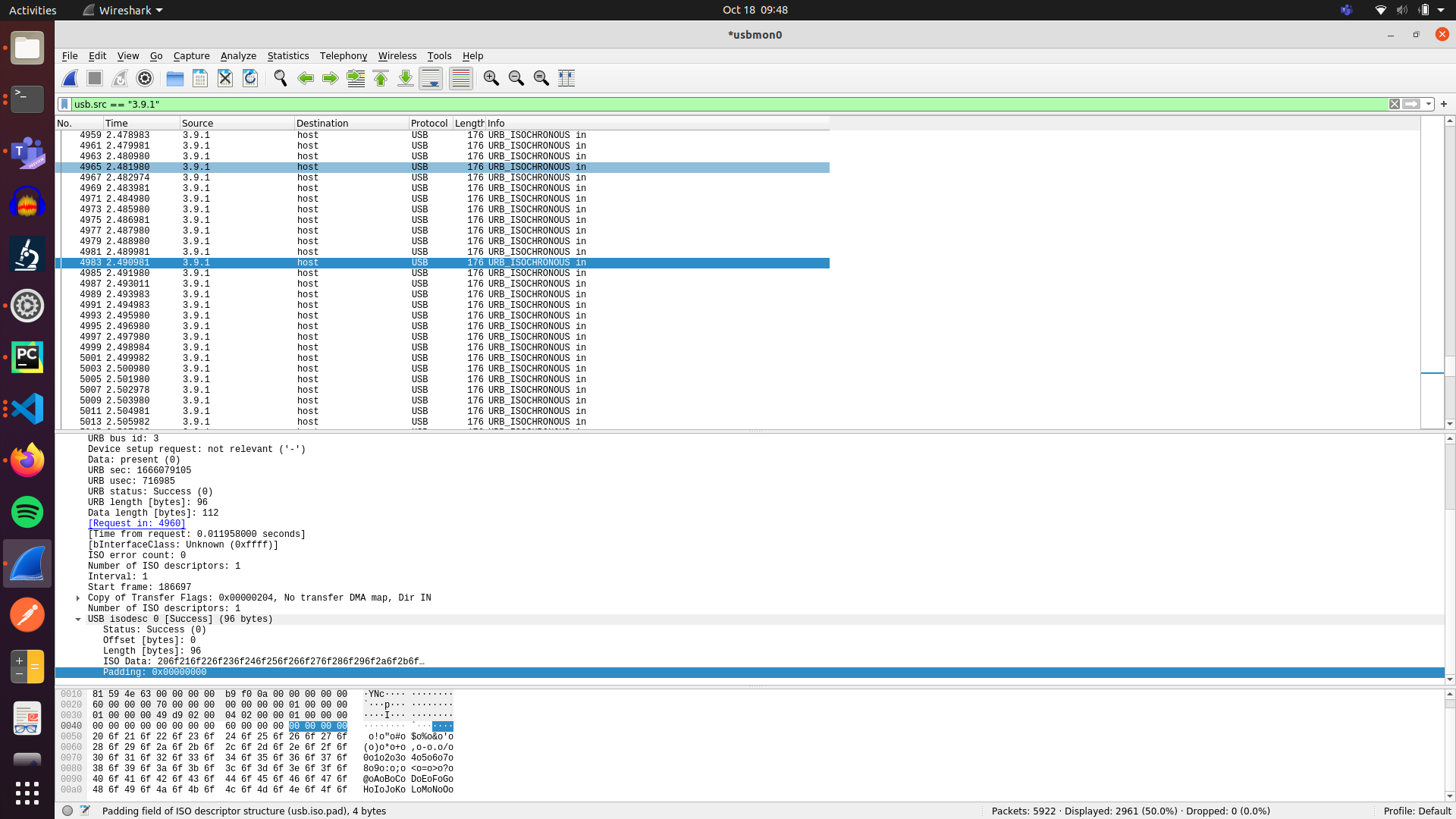The width and height of the screenshot is (1456, 819).
Task: Open the Telephony menu
Action: 344,55
